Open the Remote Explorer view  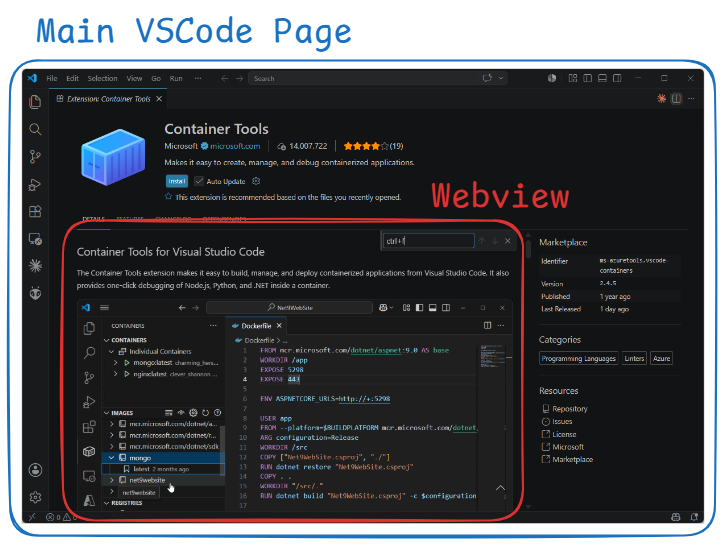click(35, 239)
